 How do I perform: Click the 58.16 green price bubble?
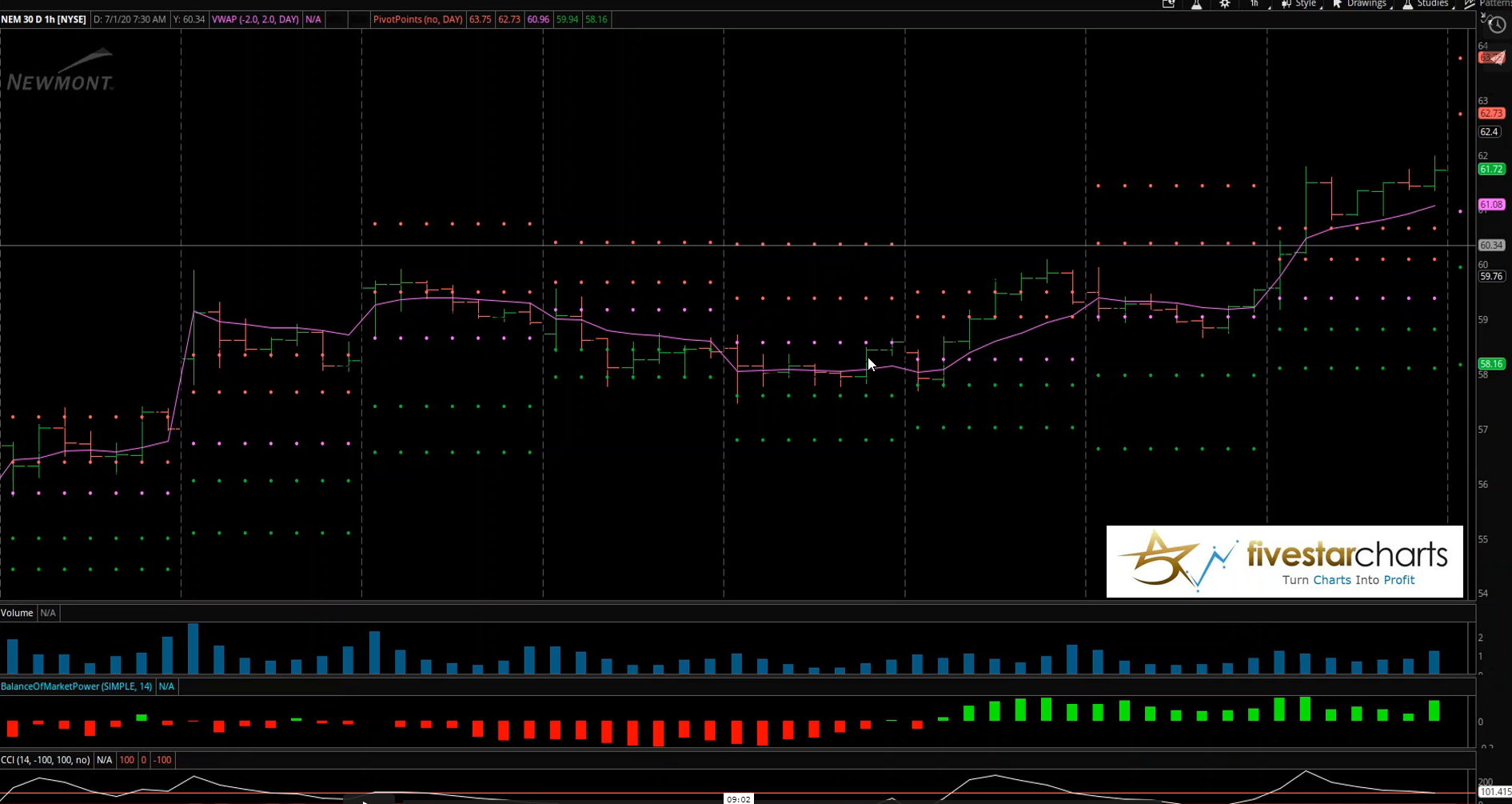(1492, 364)
